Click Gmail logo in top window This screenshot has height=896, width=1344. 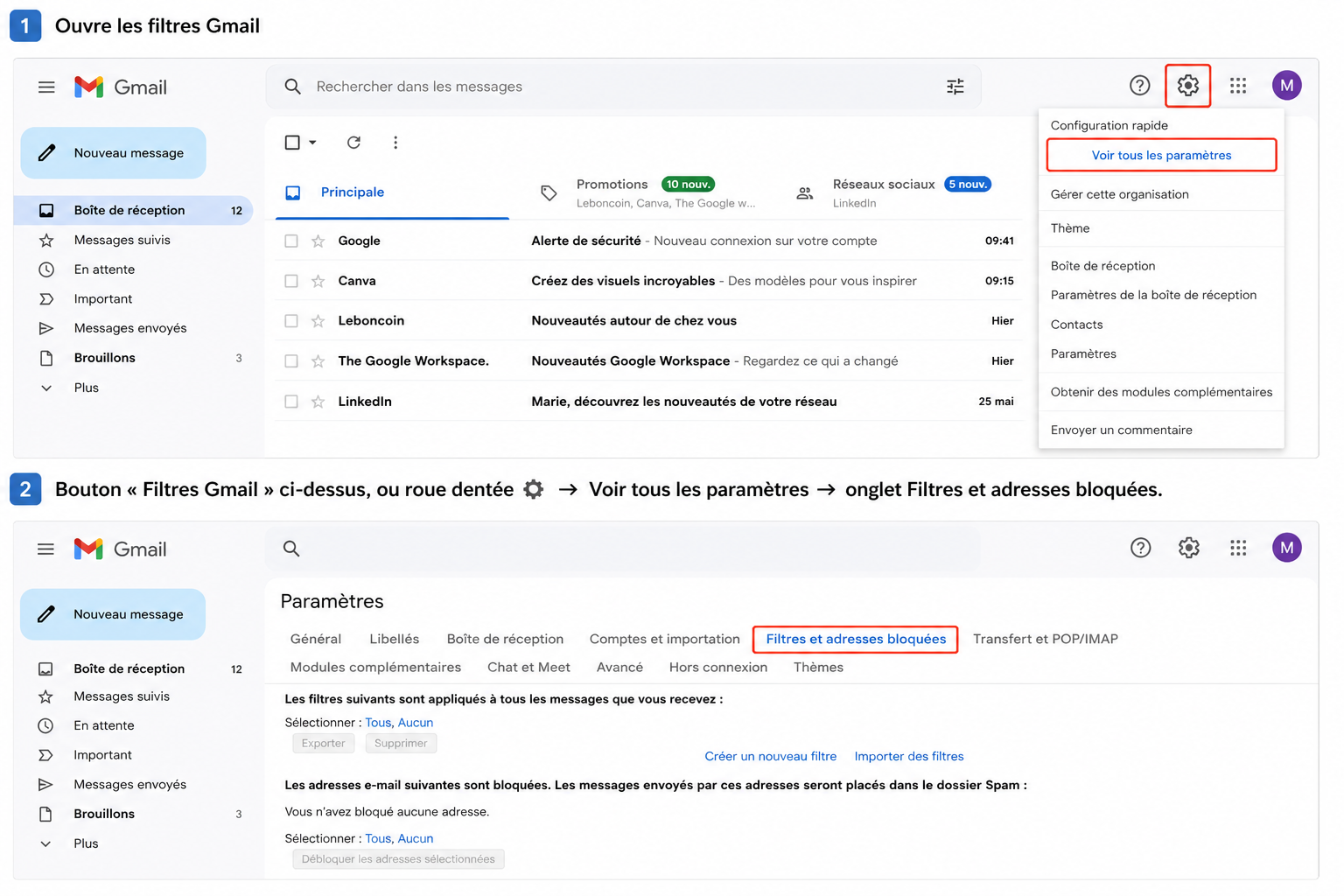120,87
